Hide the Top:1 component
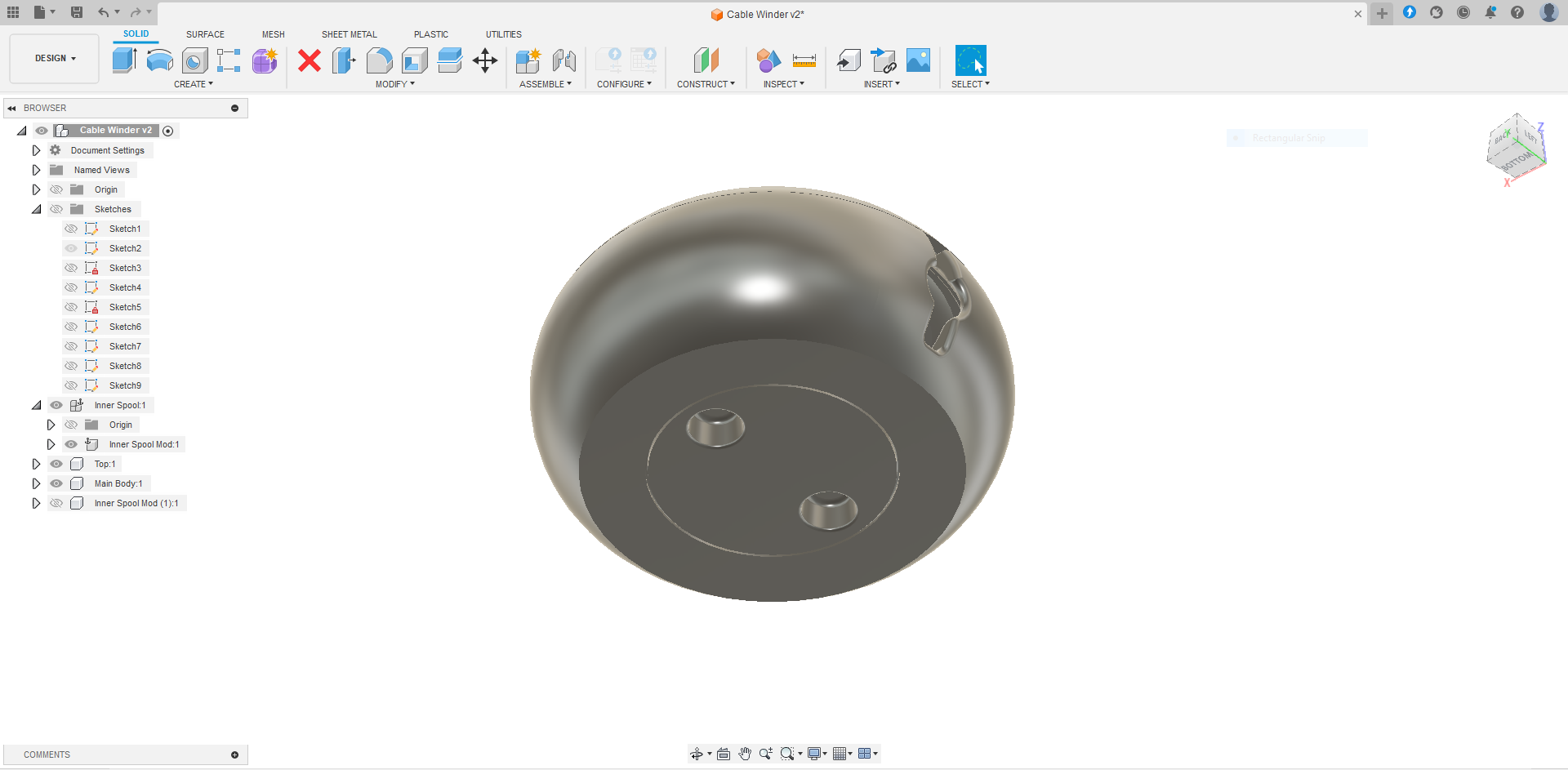Screen dimensions: 1568x770 (56, 464)
